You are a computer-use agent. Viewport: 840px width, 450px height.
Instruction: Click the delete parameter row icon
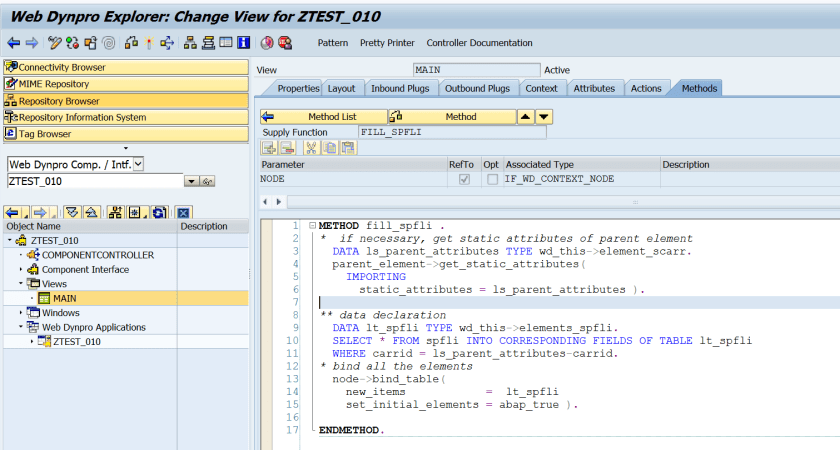pyautogui.click(x=286, y=148)
